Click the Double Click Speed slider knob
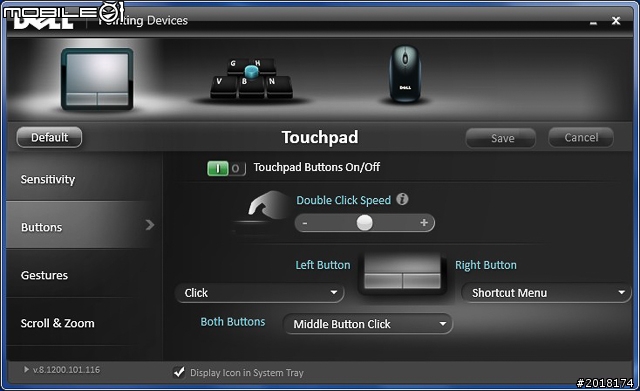This screenshot has height=391, width=640. coord(364,223)
